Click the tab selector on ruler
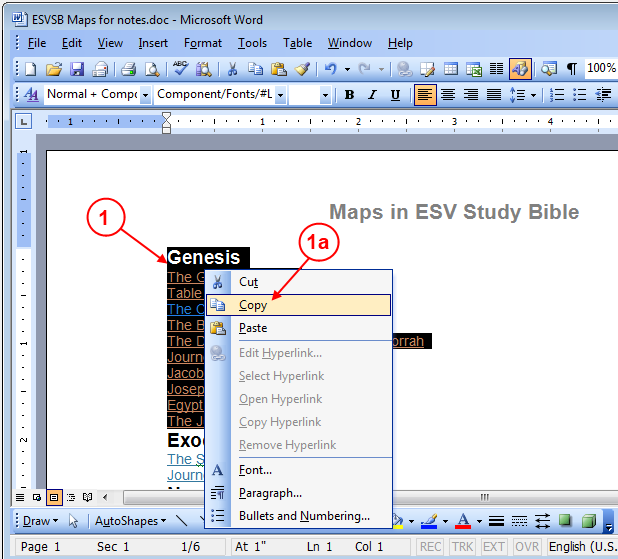This screenshot has width=618, height=559. point(23,122)
